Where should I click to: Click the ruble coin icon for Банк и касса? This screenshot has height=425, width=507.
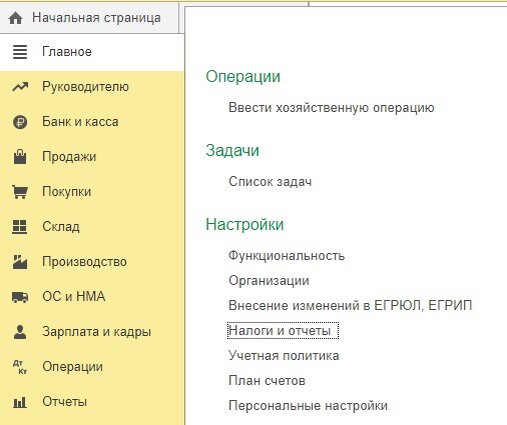pyautogui.click(x=20, y=122)
